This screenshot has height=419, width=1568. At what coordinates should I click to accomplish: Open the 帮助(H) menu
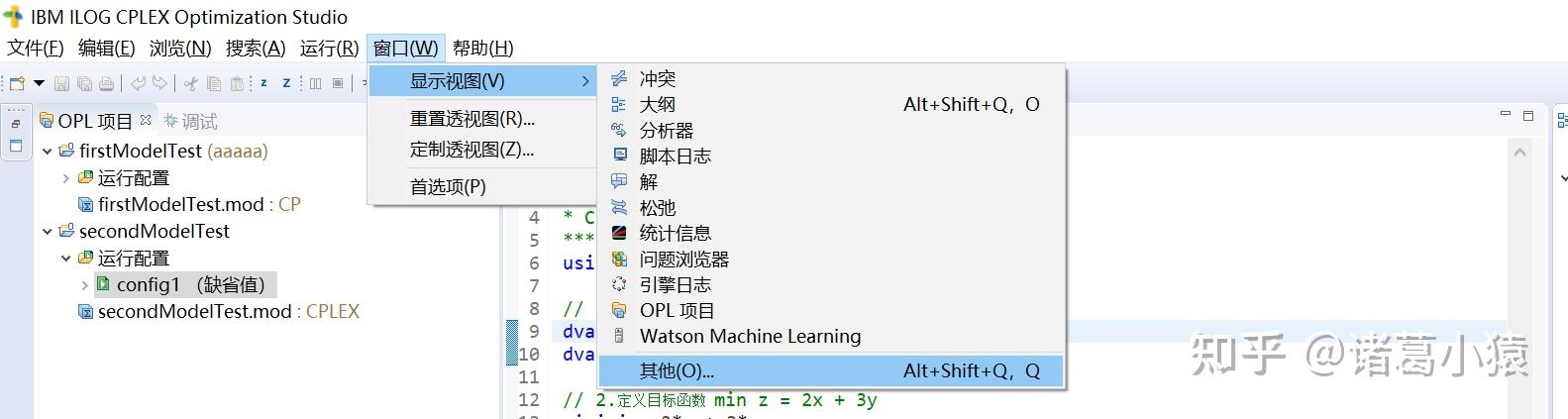[x=483, y=48]
